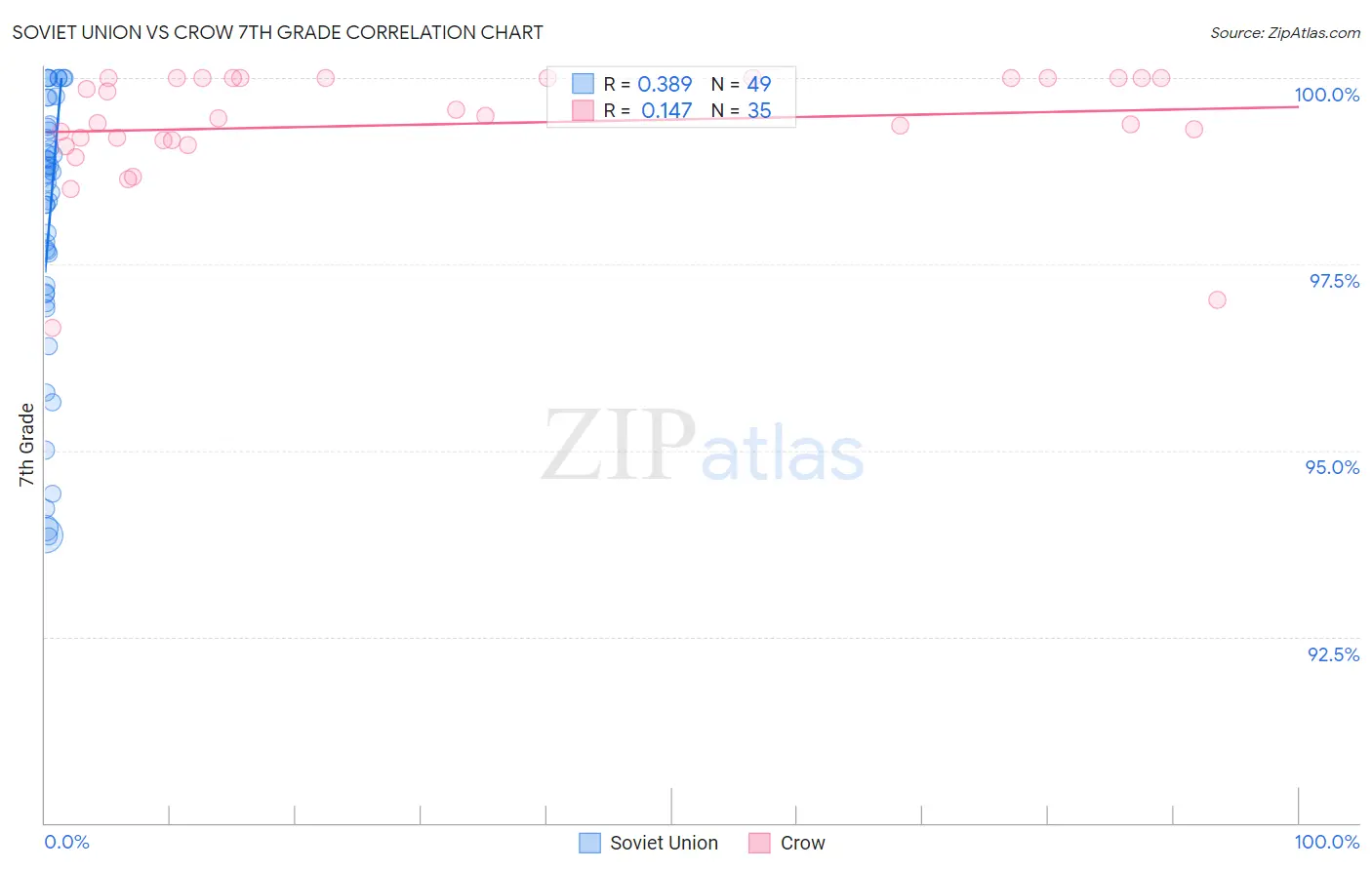Click the chart title text

(277, 32)
